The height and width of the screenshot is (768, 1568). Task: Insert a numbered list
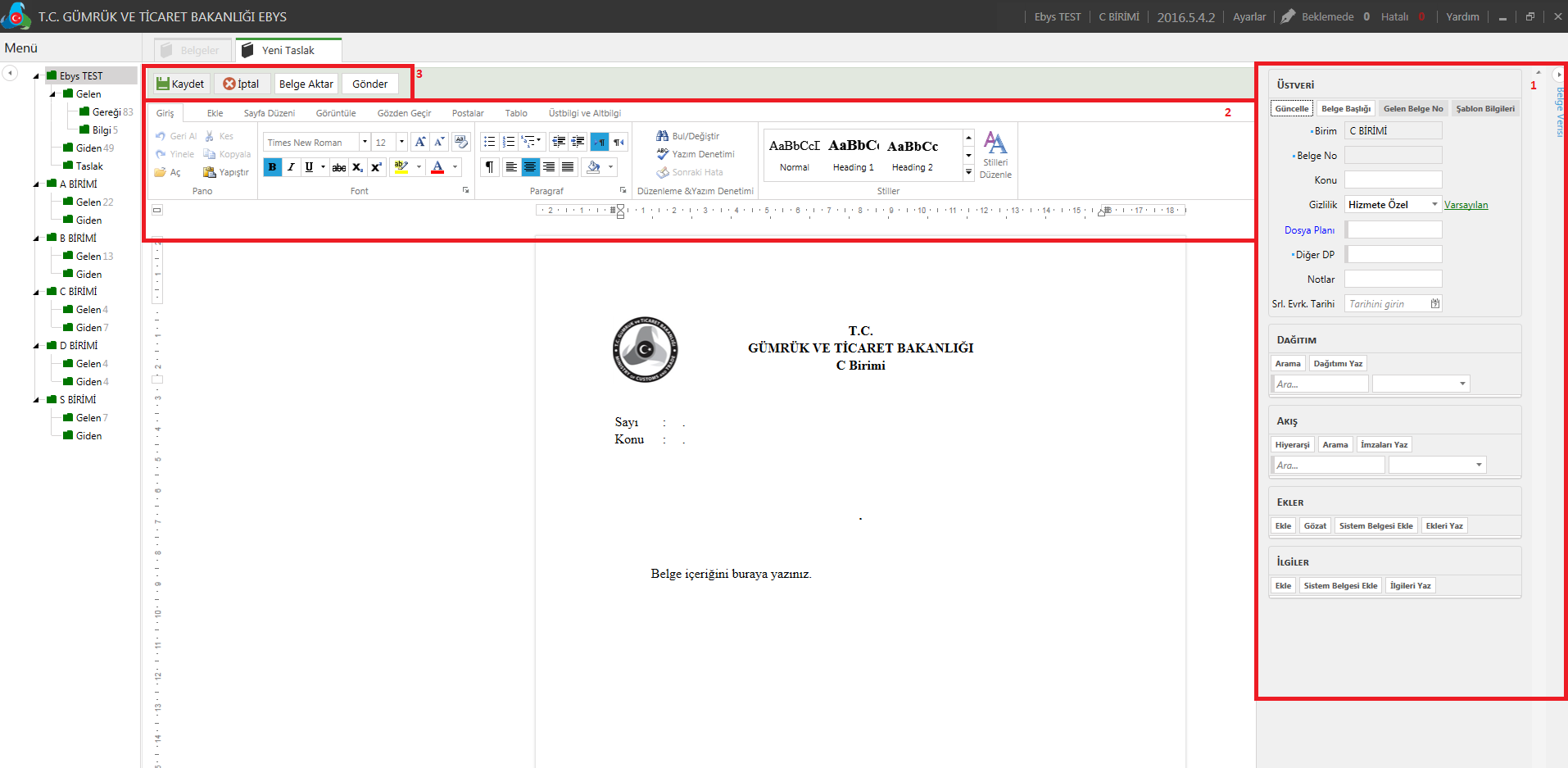(509, 142)
